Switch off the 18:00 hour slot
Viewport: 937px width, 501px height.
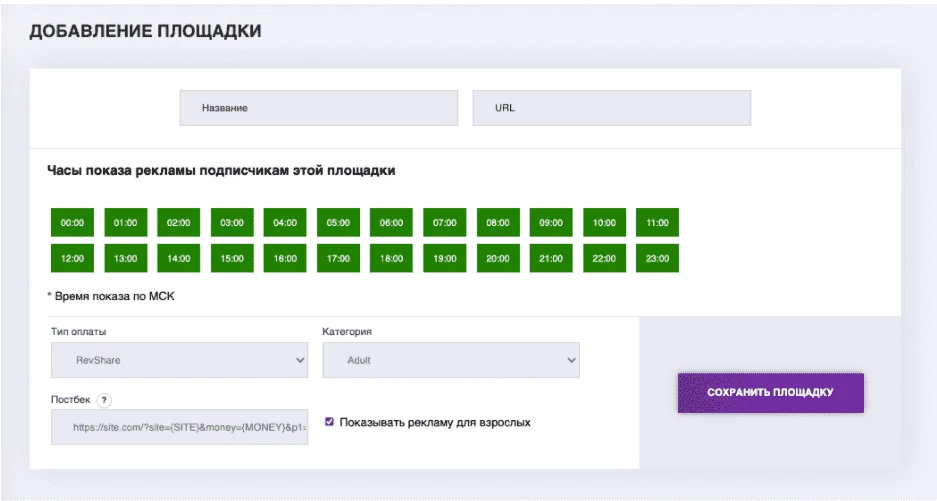pyautogui.click(x=391, y=258)
